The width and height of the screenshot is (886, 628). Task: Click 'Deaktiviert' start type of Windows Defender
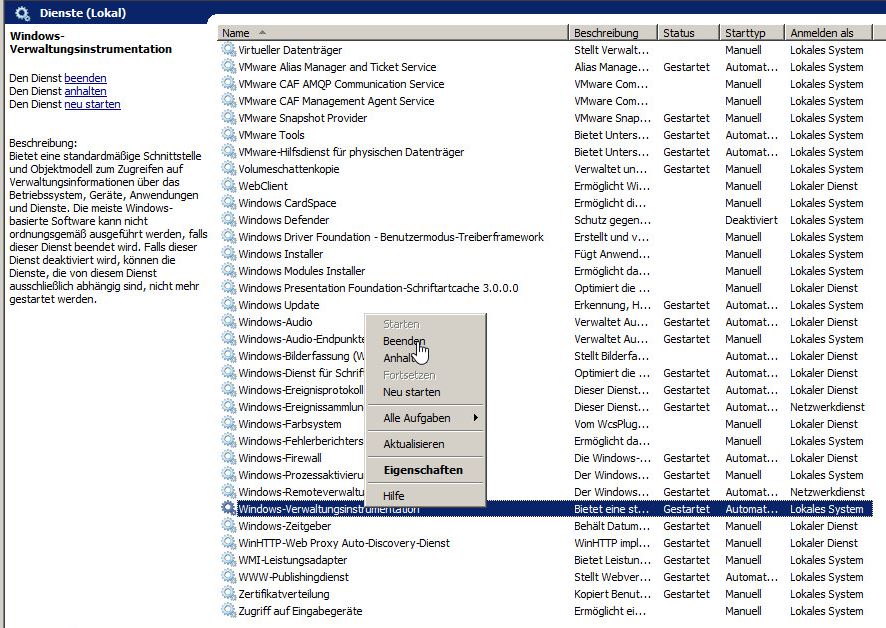751,219
